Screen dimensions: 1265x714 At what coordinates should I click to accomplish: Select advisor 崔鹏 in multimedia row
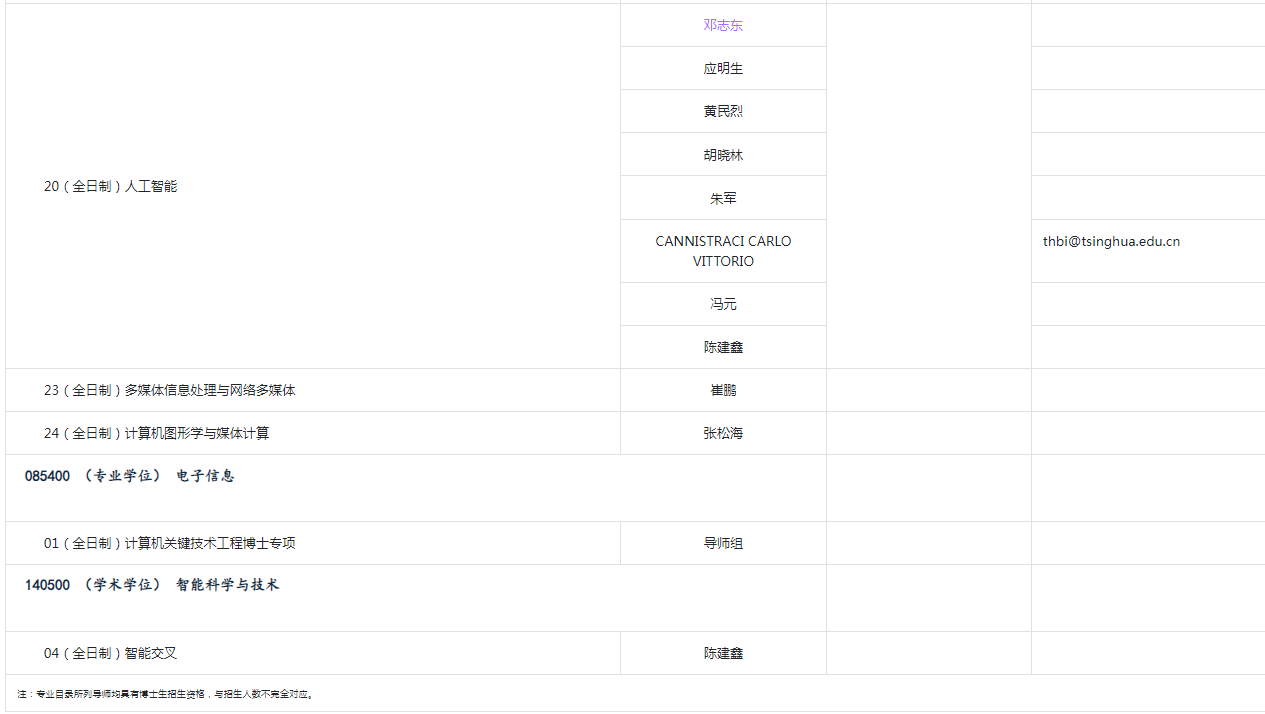722,390
